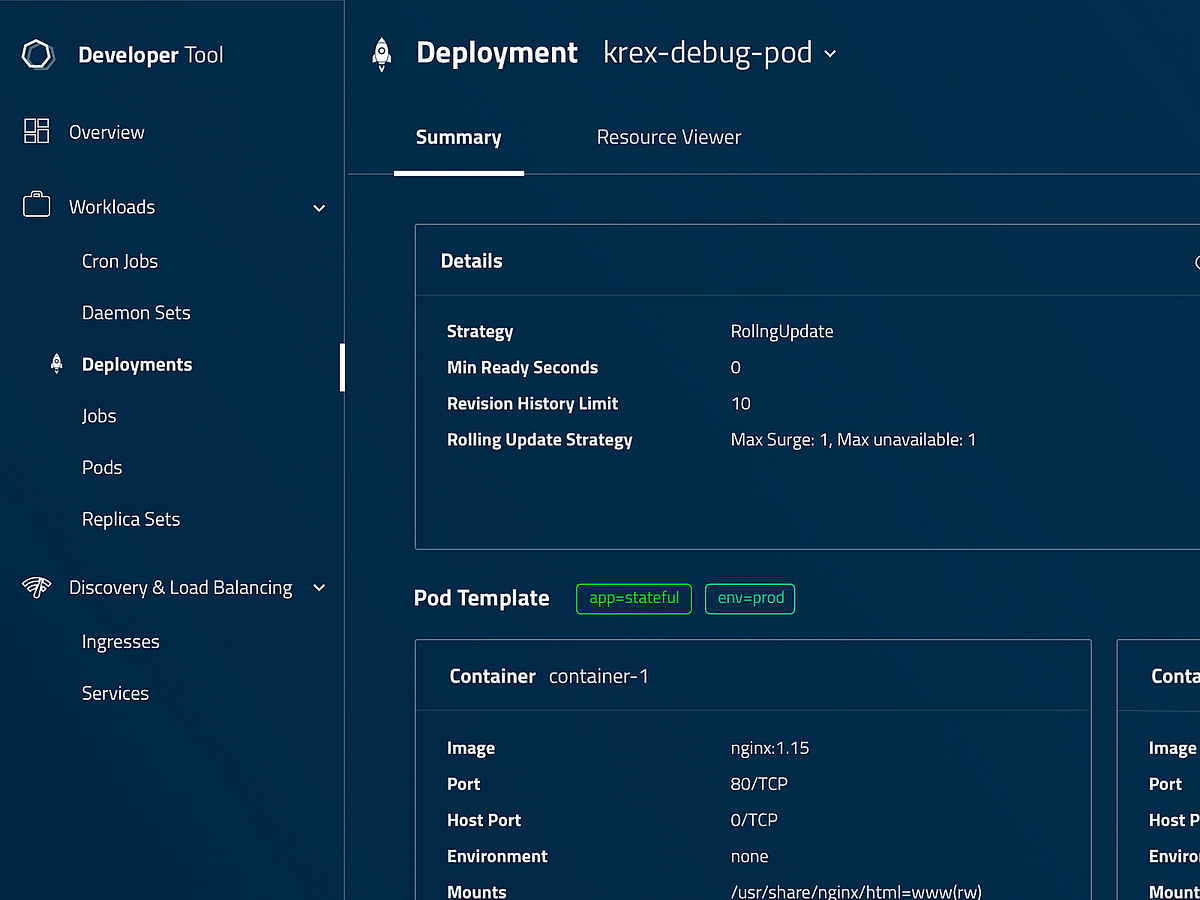Collapse the Workloads section
1200x900 pixels.
(318, 208)
